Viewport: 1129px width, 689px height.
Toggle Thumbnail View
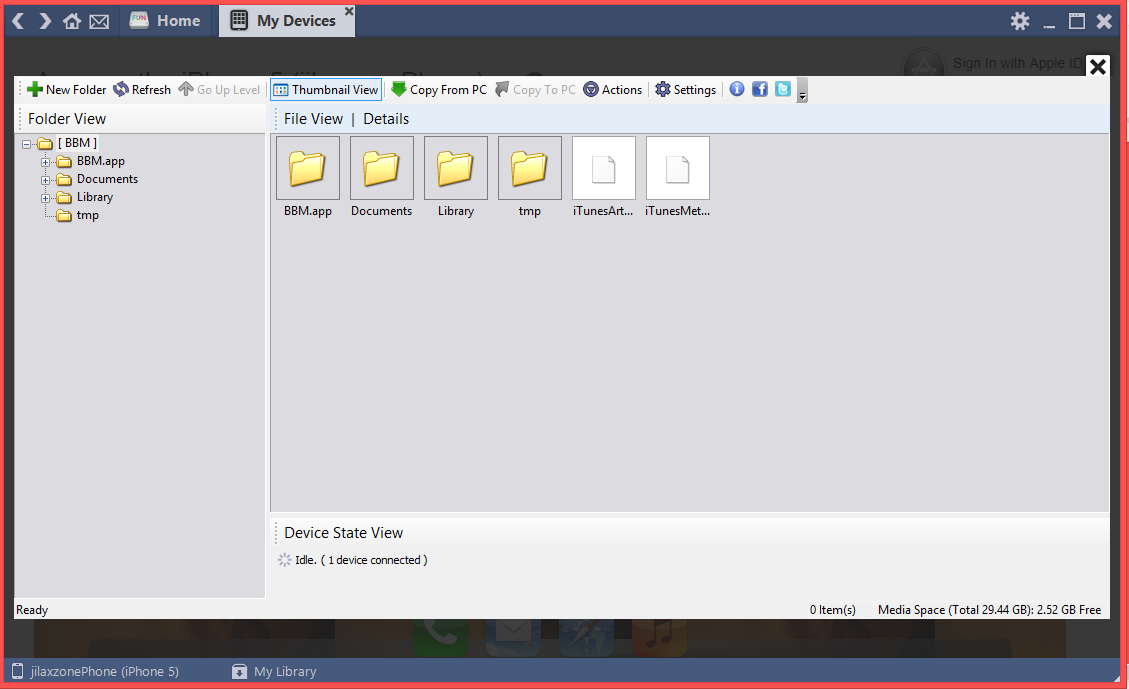(326, 89)
